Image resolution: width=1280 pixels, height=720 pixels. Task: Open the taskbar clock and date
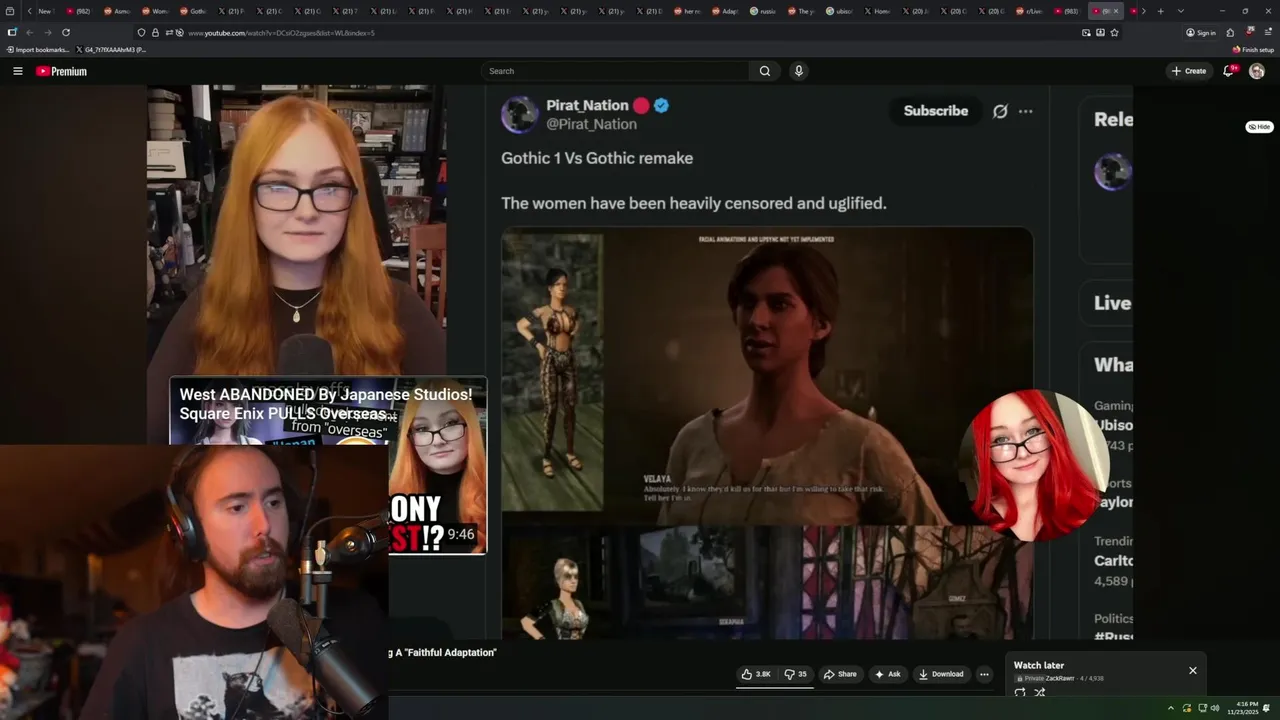tap(1245, 708)
